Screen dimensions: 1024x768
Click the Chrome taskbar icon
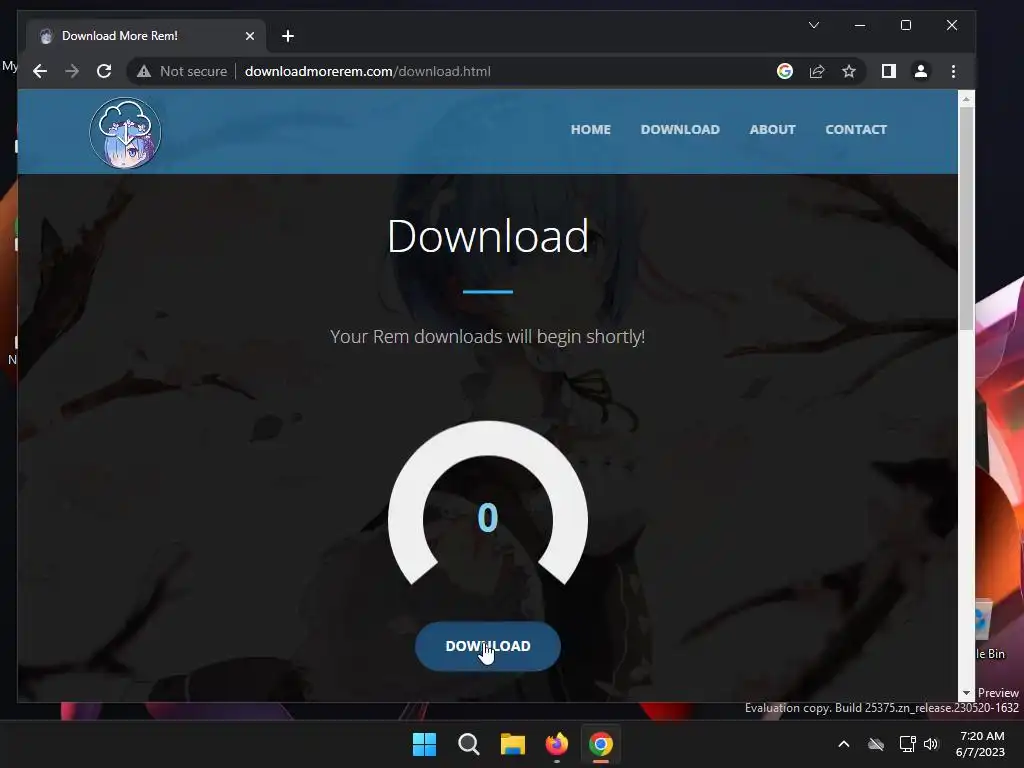[x=601, y=744]
